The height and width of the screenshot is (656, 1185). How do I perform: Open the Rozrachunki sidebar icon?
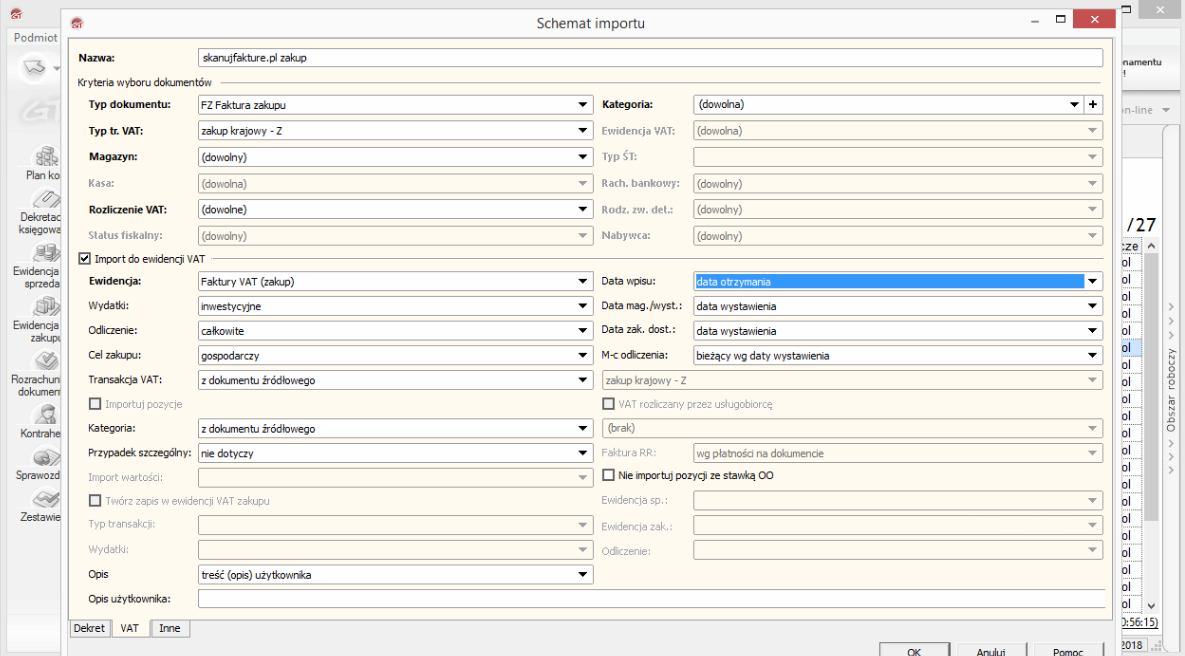(x=45, y=361)
